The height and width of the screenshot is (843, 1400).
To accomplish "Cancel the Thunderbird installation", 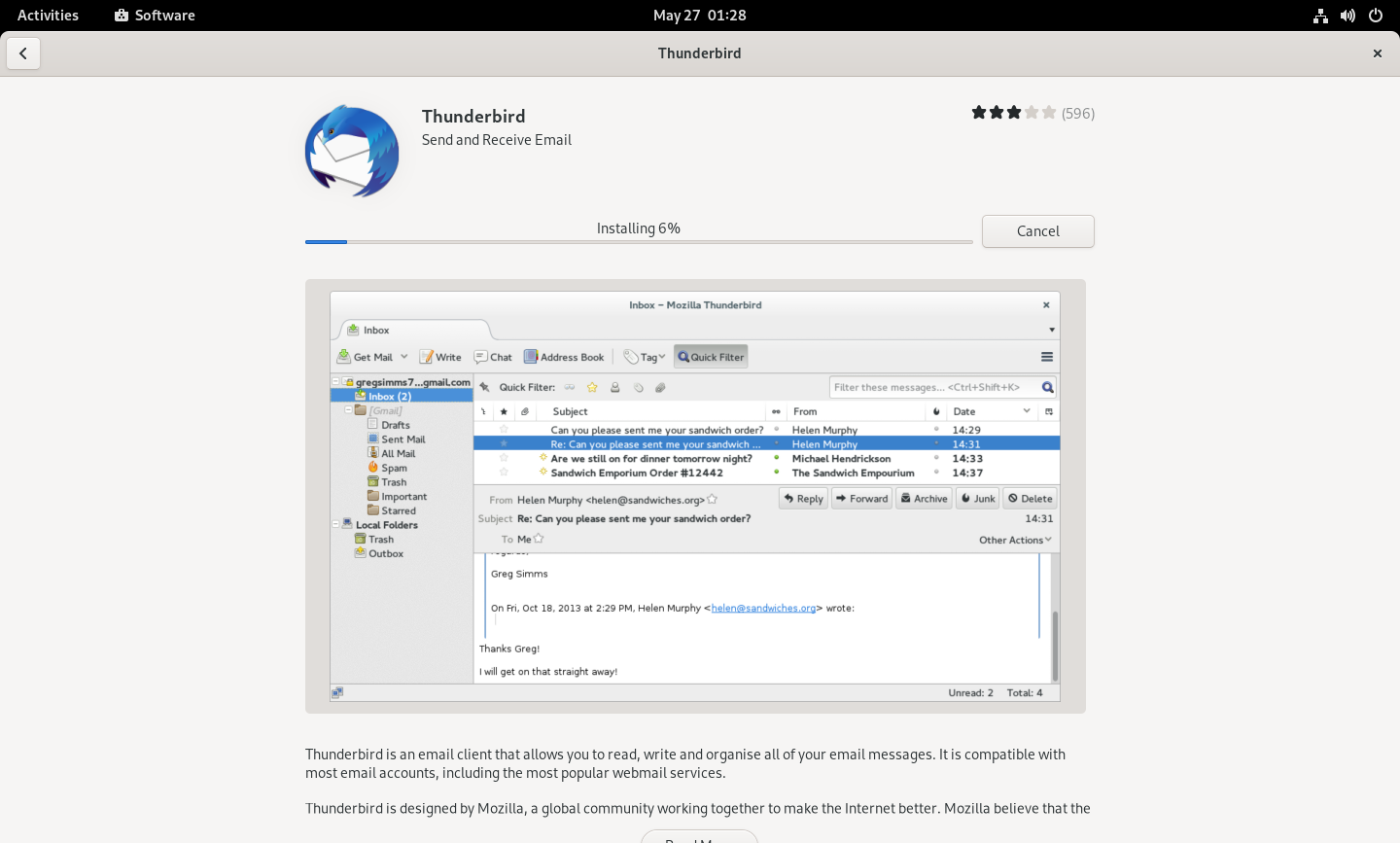I will point(1037,231).
